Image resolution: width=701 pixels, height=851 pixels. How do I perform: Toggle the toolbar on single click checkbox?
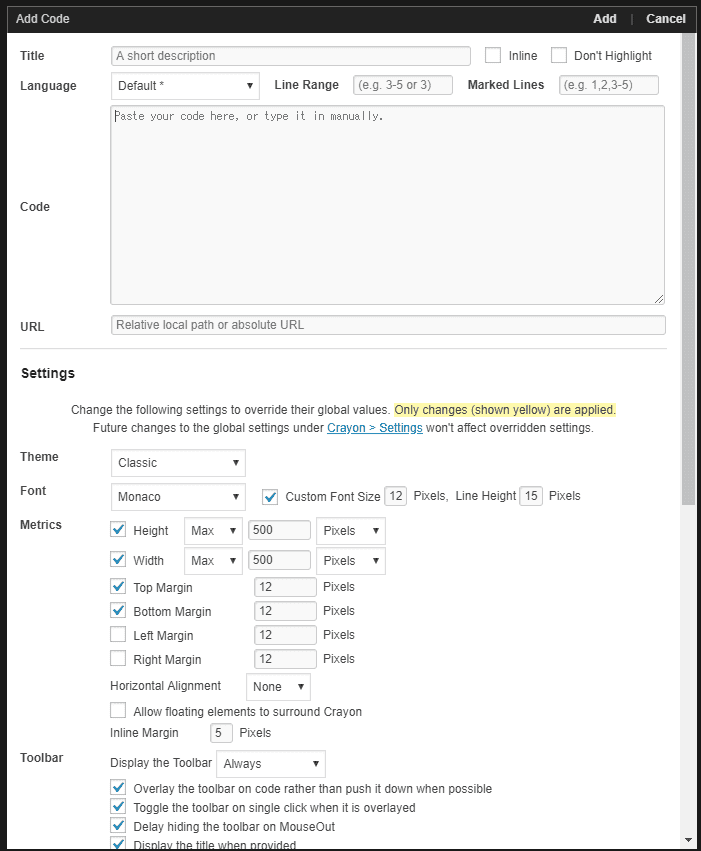pos(118,806)
